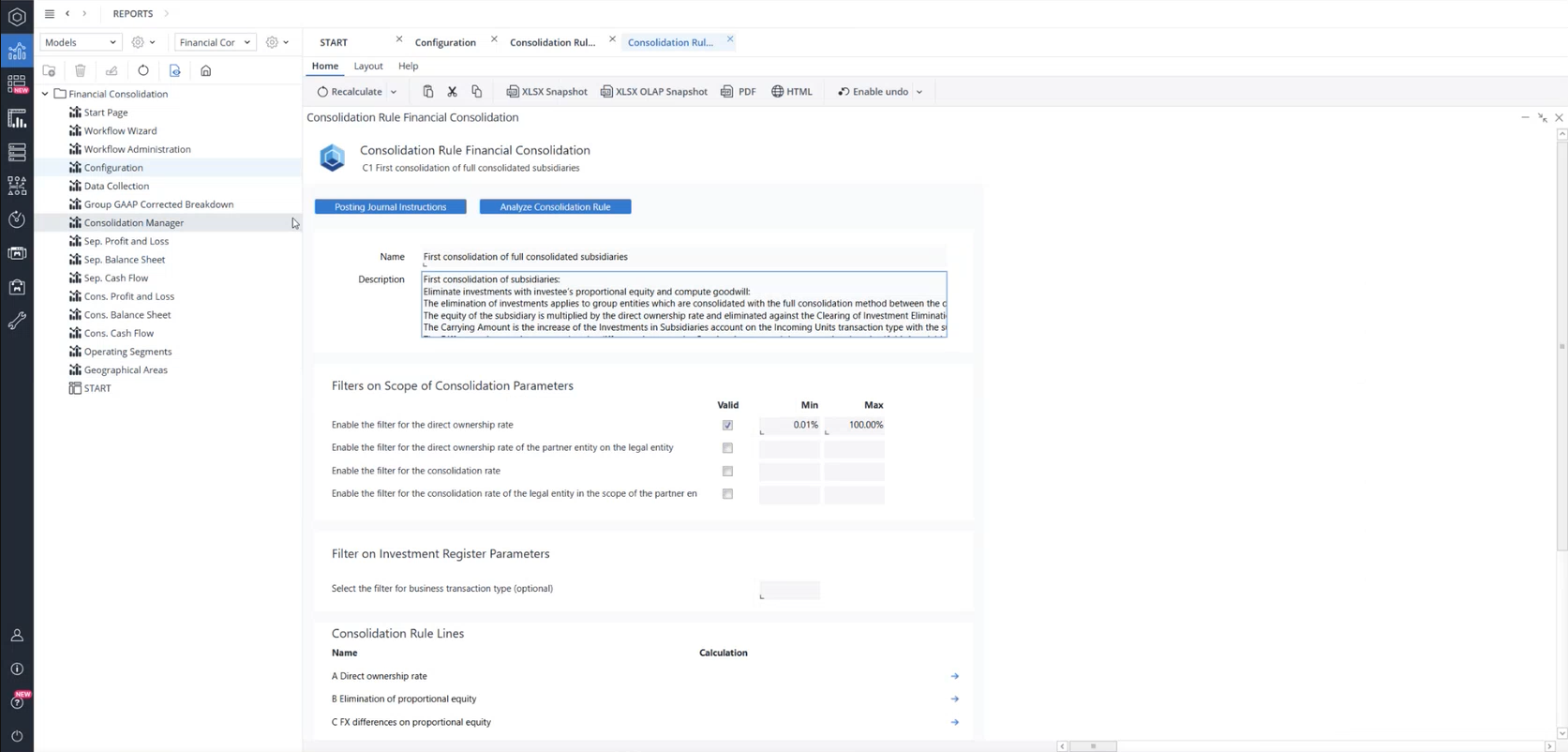Open Consolidation Manager in the report tree
The height and width of the screenshot is (752, 1568).
(134, 223)
